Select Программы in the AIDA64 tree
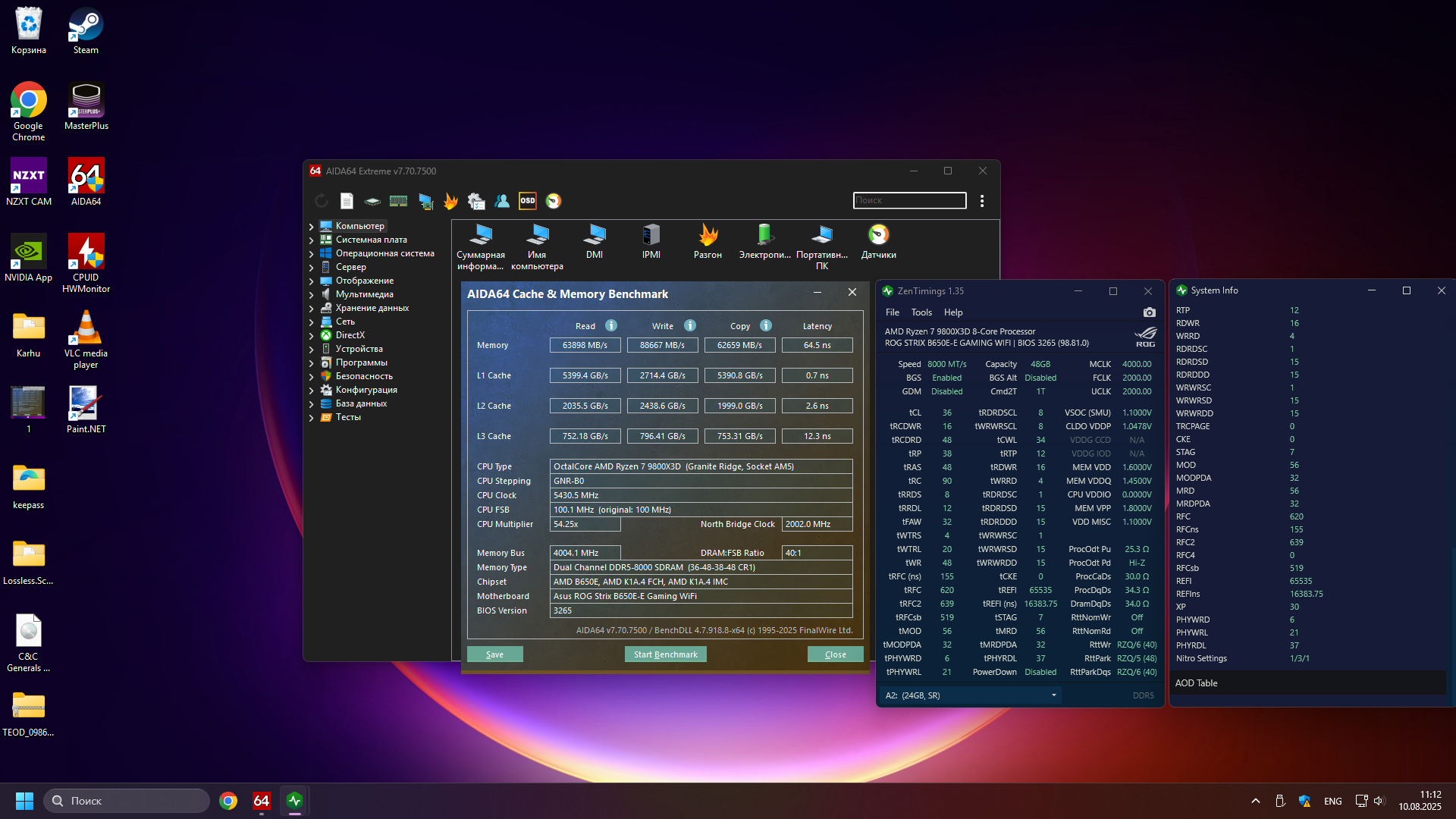1456x819 pixels. [x=361, y=362]
